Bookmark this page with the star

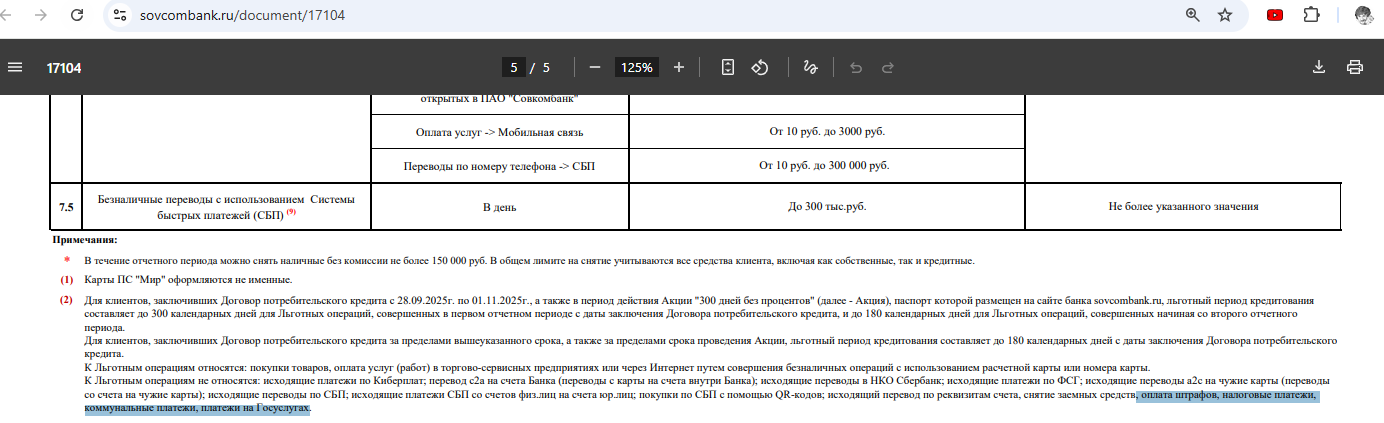tap(1225, 15)
